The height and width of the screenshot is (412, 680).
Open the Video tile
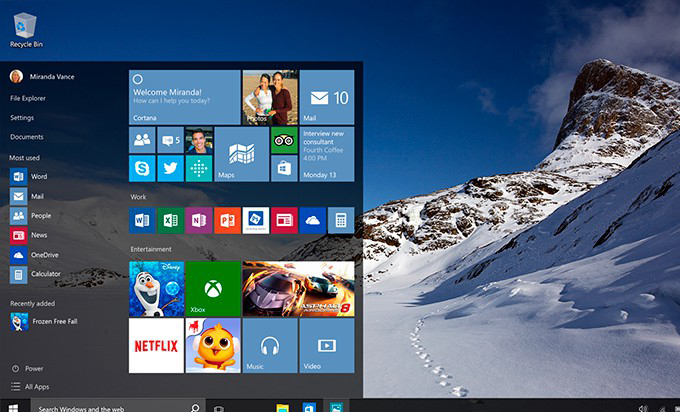click(x=327, y=346)
